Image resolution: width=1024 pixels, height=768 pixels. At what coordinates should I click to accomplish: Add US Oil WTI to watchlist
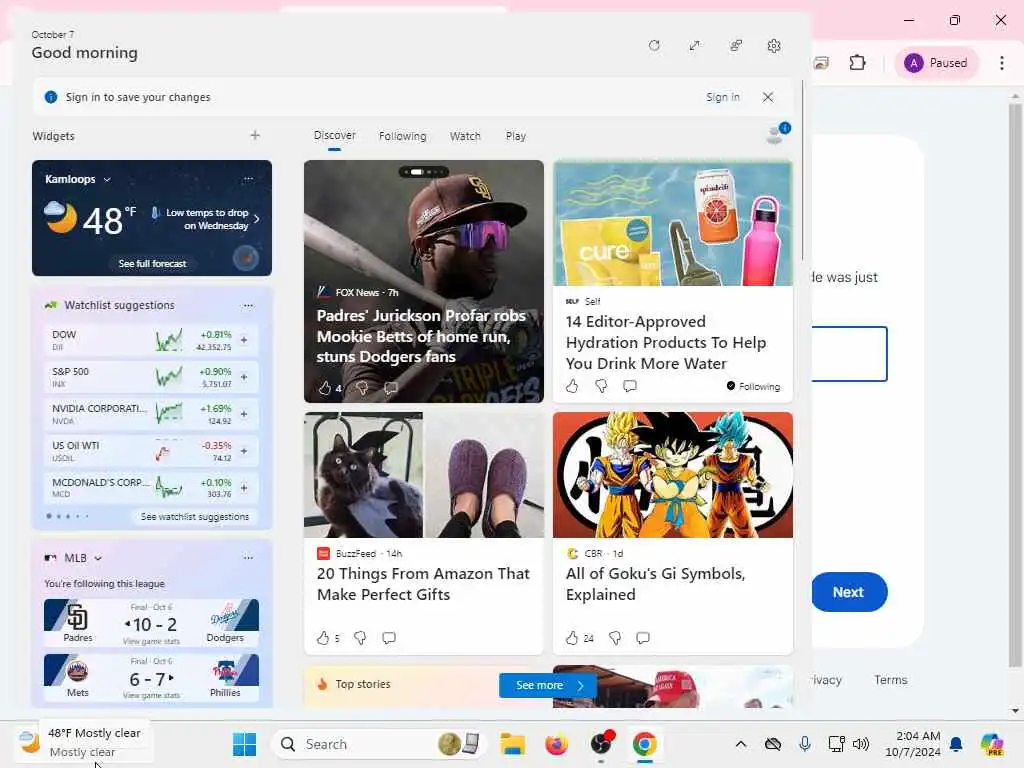point(244,451)
